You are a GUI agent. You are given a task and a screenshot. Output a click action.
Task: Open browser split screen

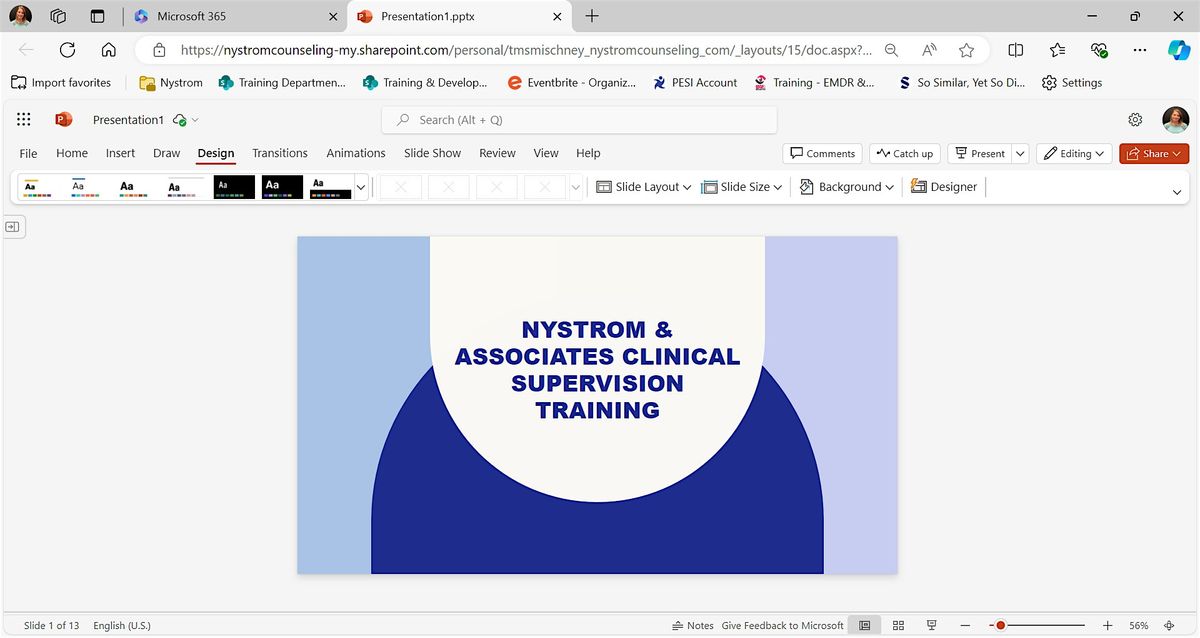(1016, 50)
